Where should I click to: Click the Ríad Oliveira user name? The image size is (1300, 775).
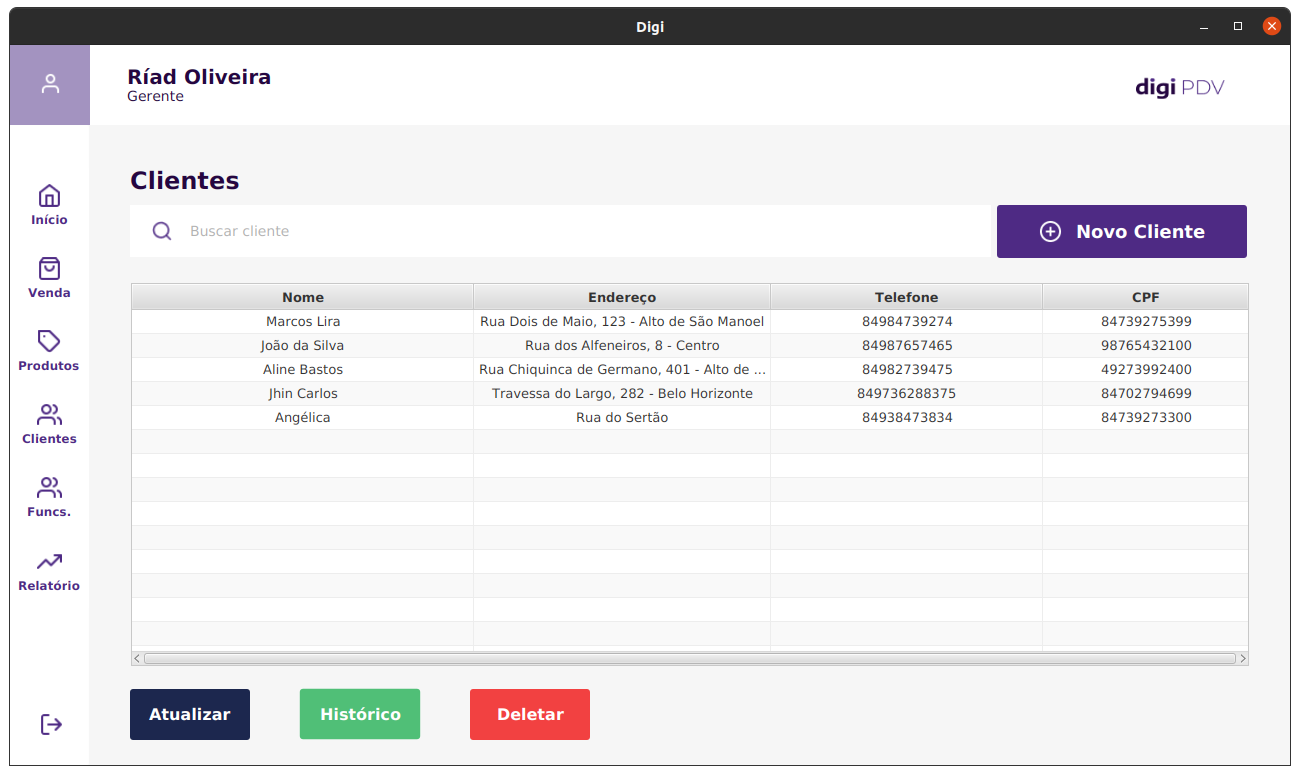coord(199,77)
